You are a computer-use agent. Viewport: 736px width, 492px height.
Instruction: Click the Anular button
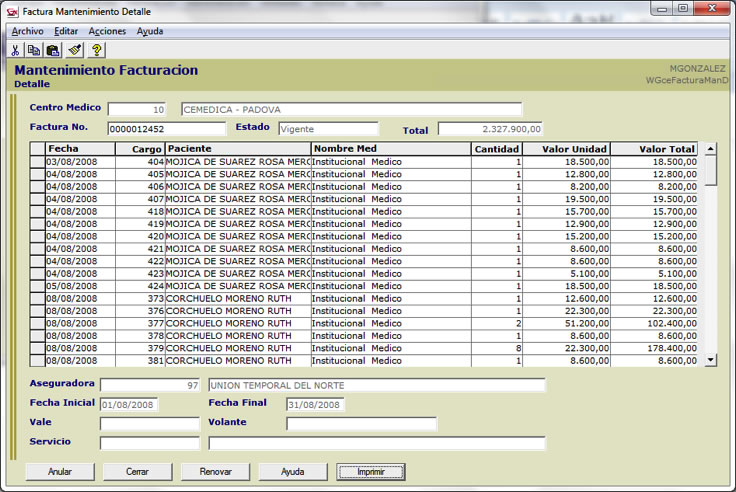click(x=60, y=472)
